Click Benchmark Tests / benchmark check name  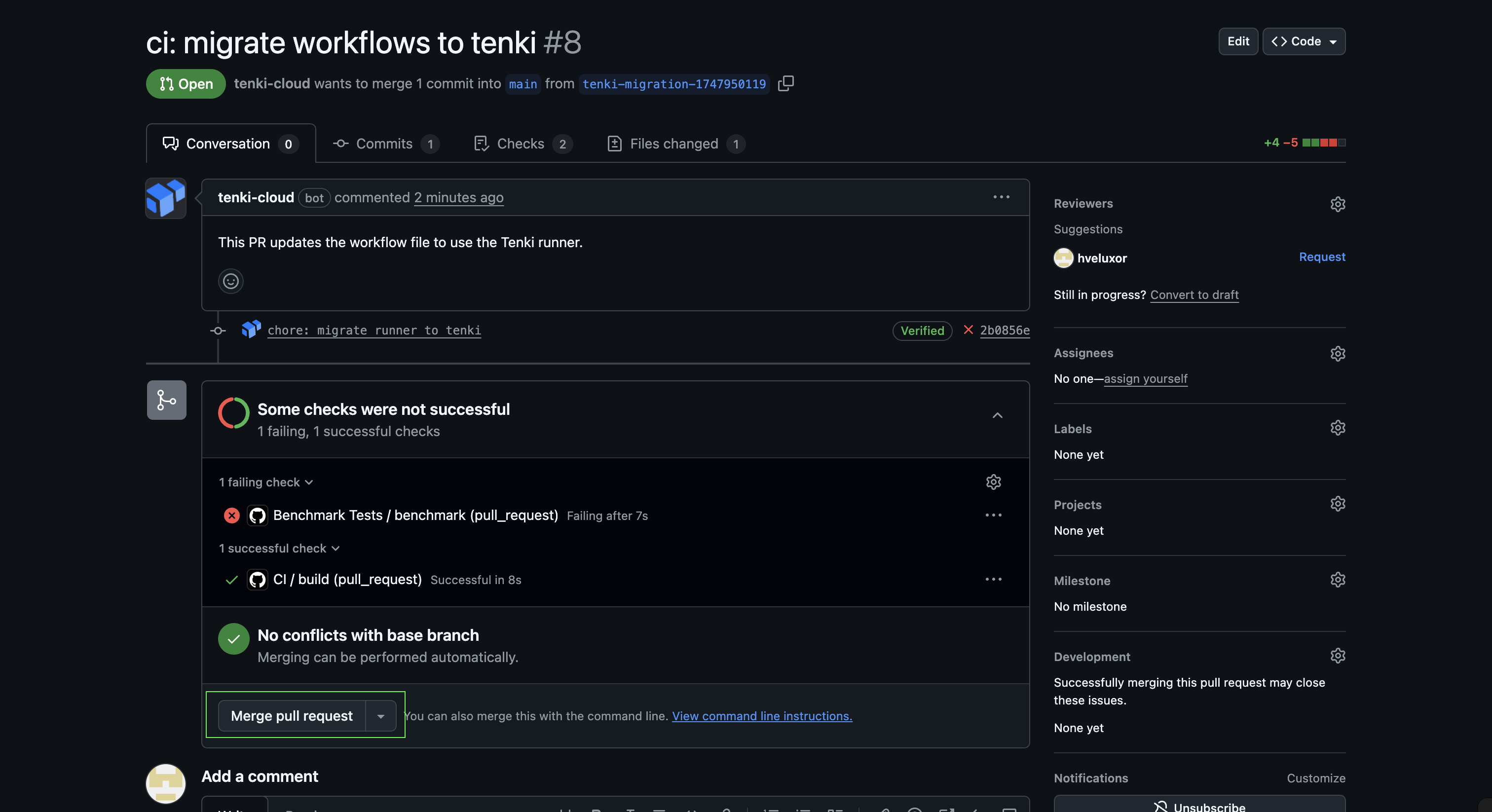(415, 515)
